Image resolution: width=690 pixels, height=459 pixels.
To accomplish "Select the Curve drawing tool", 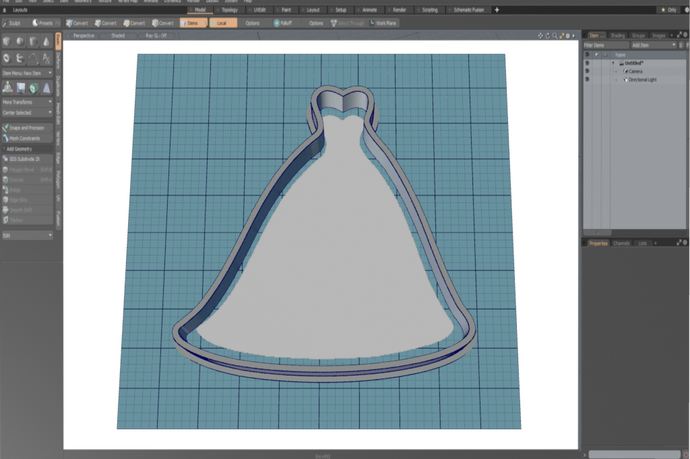I will 33,58.
